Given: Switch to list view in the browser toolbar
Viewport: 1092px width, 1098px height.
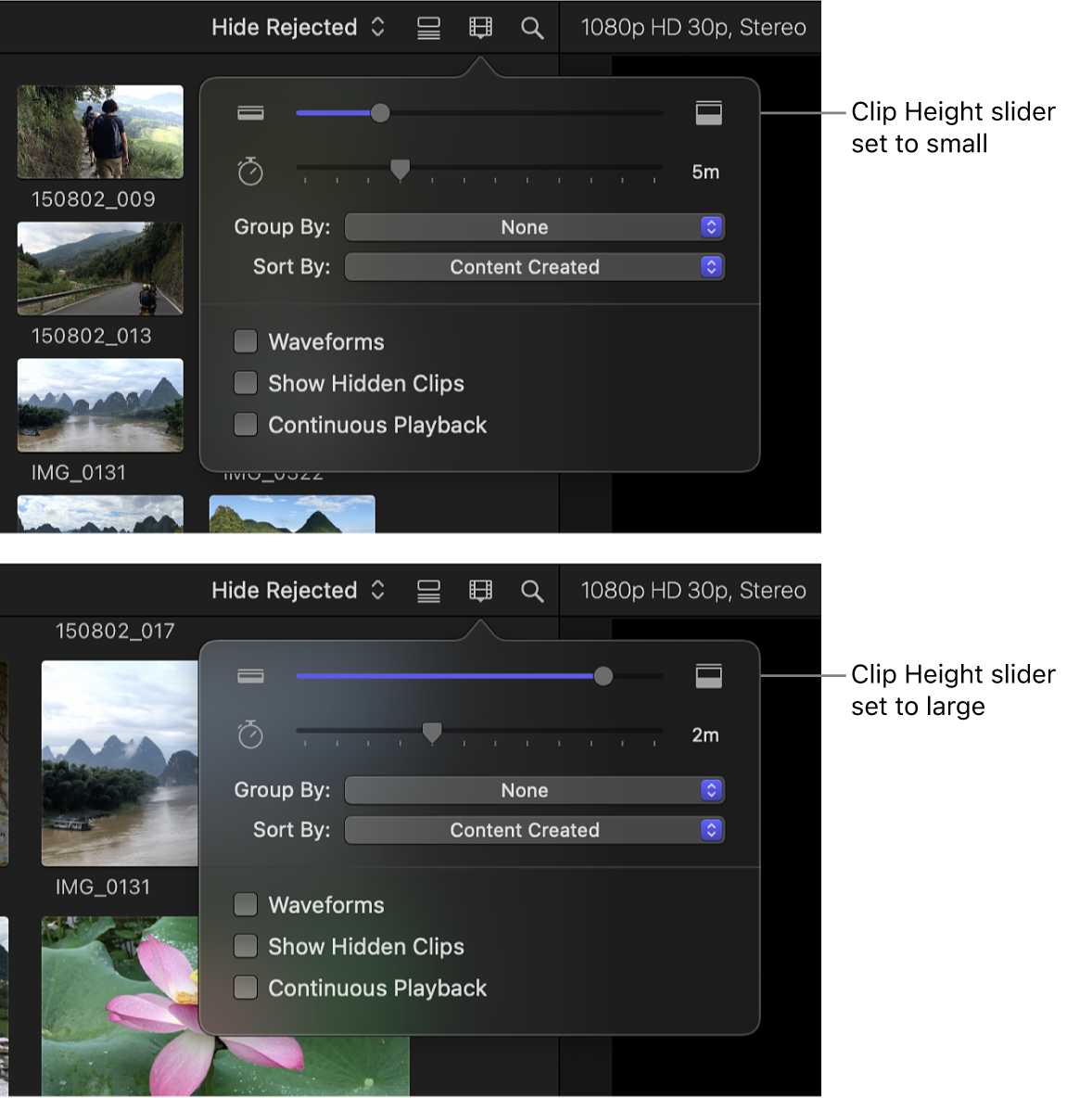Looking at the screenshot, I should click(x=427, y=27).
